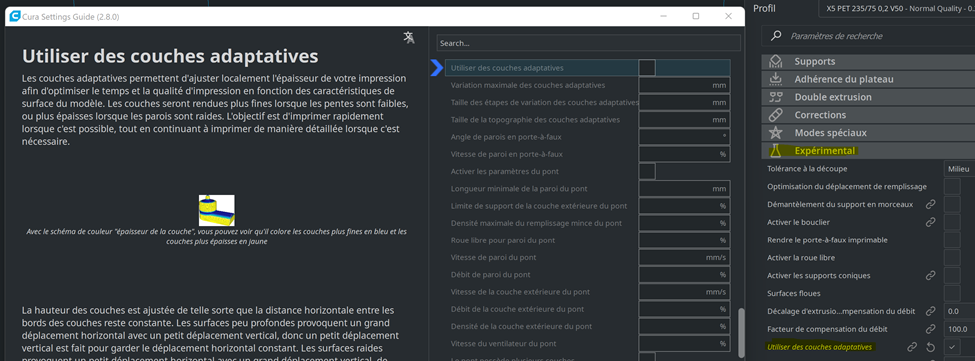Click the Supports category icon
The height and width of the screenshot is (361, 975).
click(775, 62)
